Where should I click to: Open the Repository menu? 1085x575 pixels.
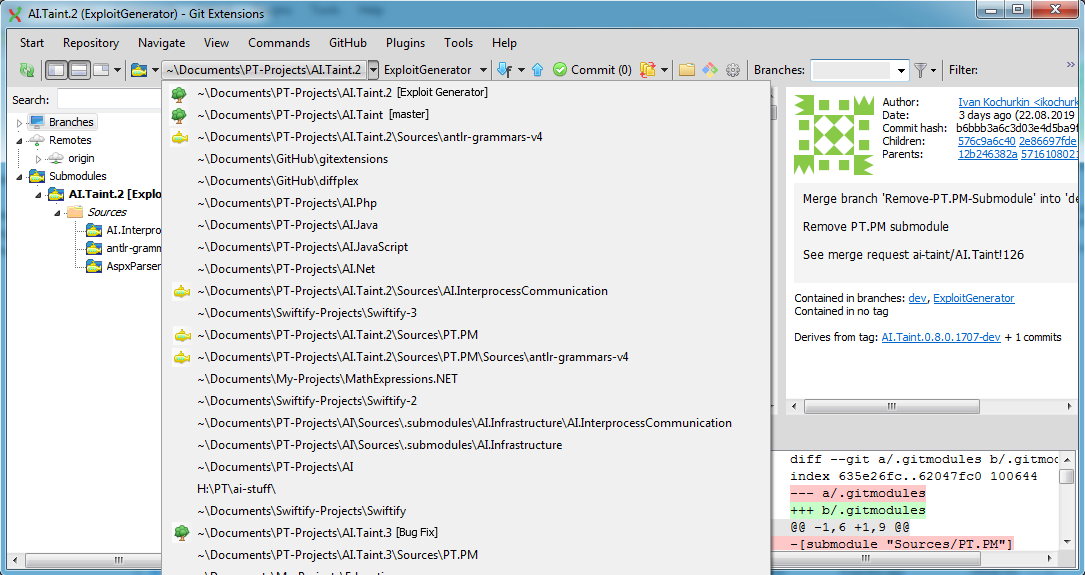[x=91, y=43]
